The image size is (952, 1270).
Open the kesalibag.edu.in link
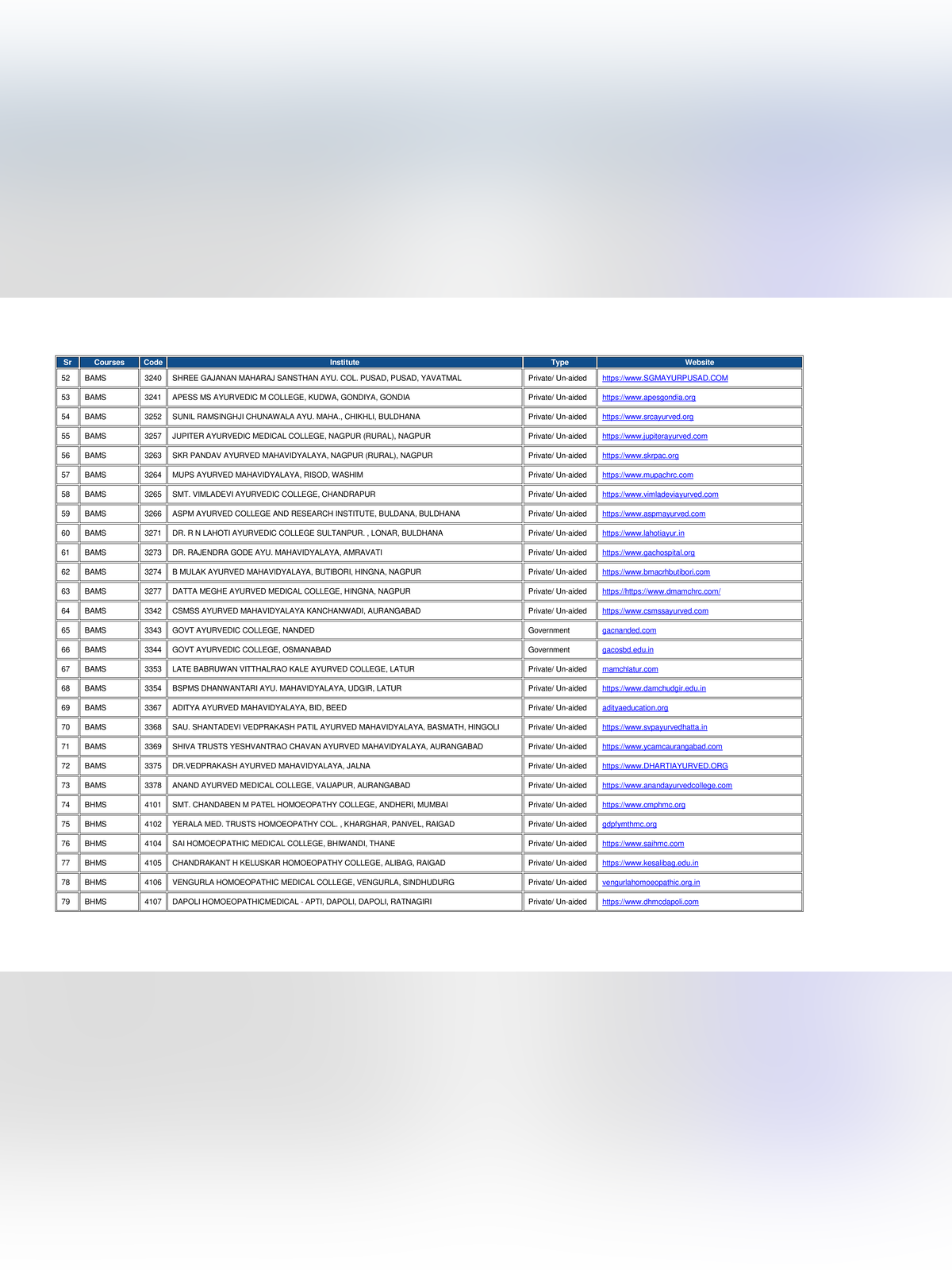651,864
